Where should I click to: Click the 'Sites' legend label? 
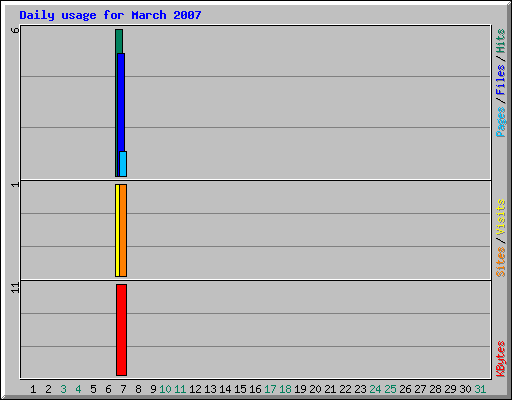pos(500,262)
